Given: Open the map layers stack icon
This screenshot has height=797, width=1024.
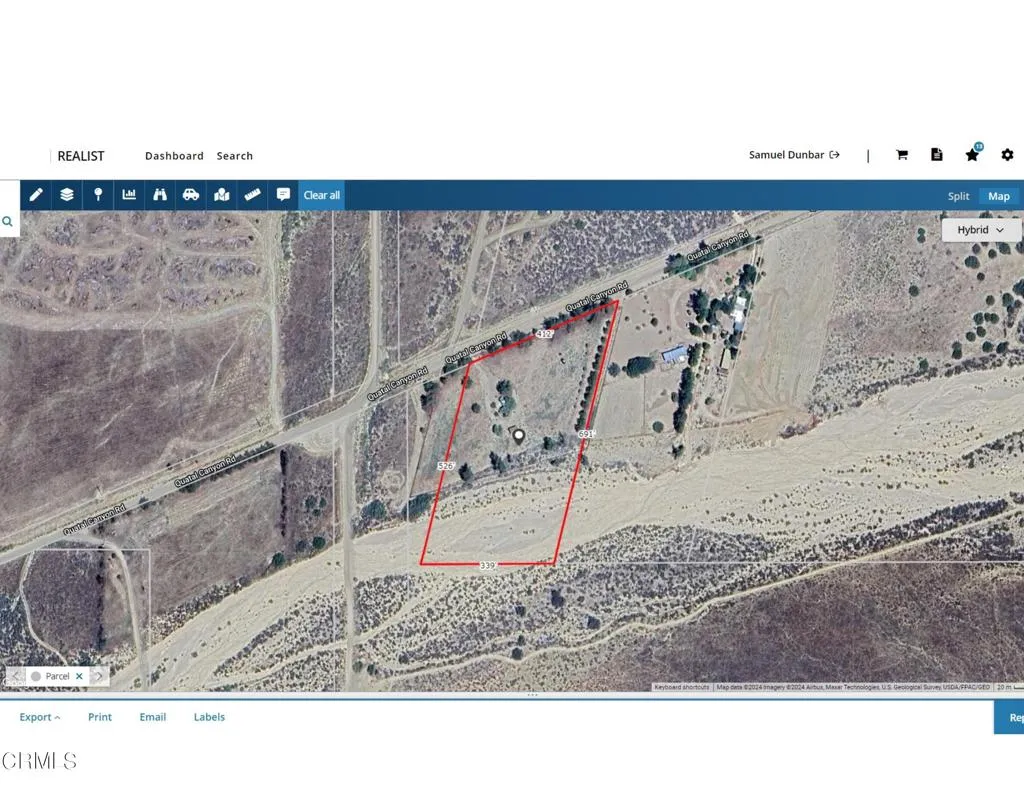Looking at the screenshot, I should tap(67, 195).
